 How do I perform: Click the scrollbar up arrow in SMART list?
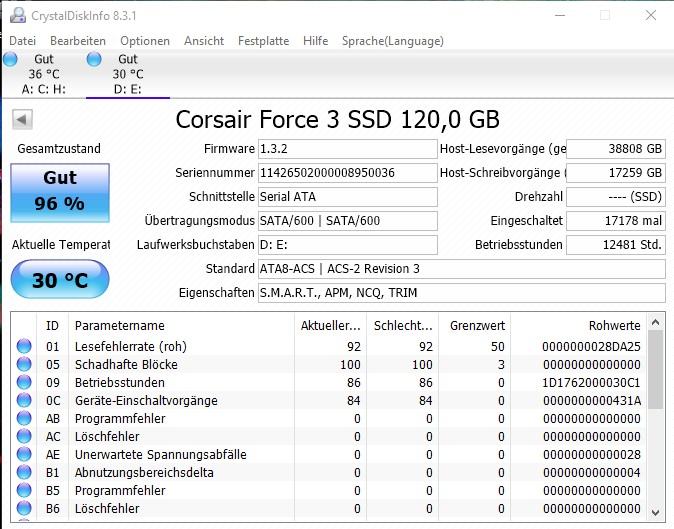click(656, 322)
